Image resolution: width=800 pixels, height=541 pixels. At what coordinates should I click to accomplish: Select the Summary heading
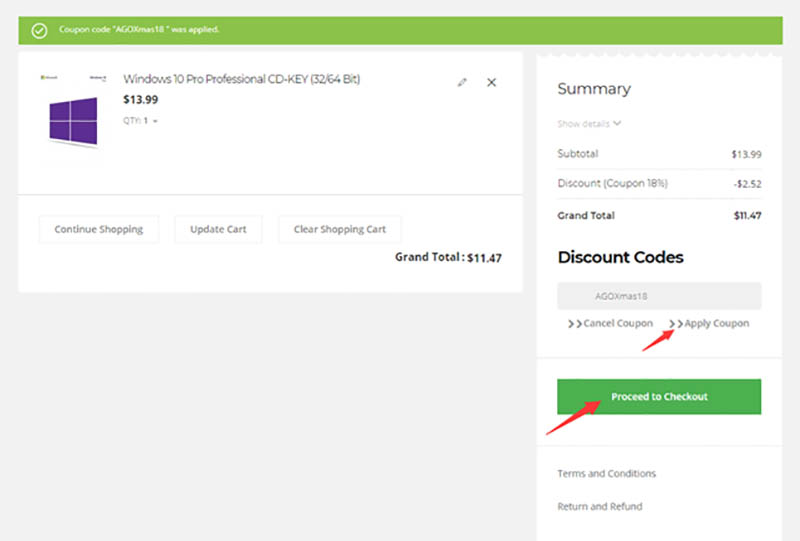pos(594,89)
